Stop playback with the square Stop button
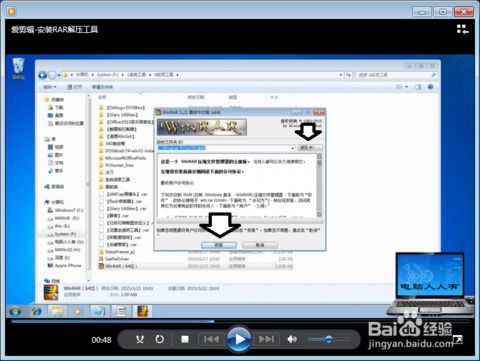 [185, 339]
